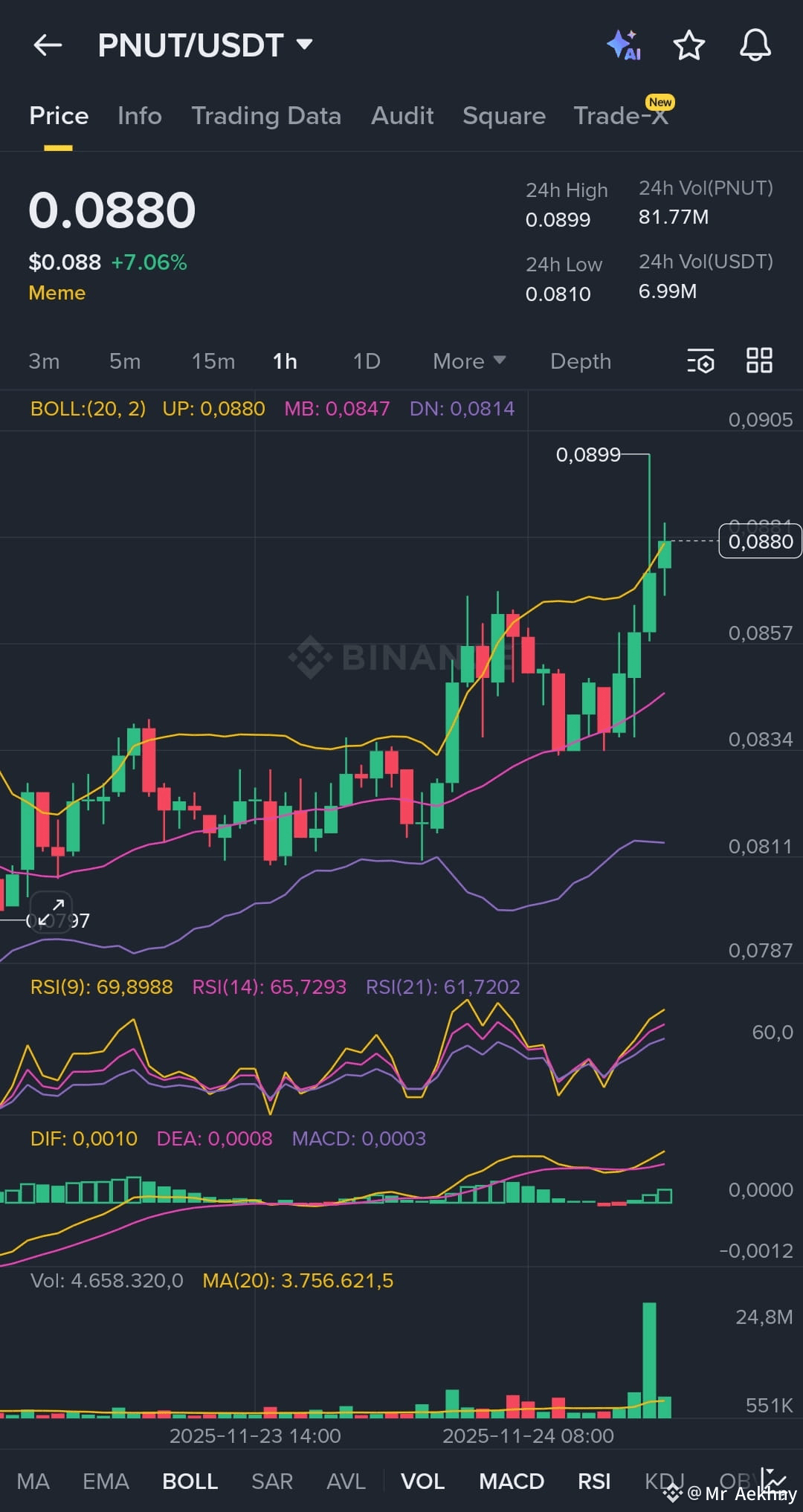Viewport: 803px width, 1512px height.
Task: Add PNUT/USDT to favorites with star icon
Action: point(689,45)
